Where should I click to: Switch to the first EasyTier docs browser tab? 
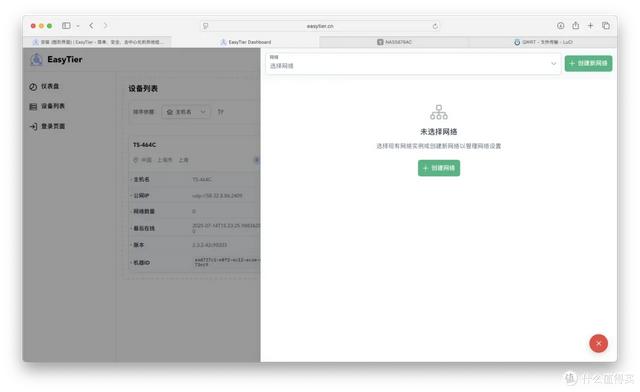[97, 42]
